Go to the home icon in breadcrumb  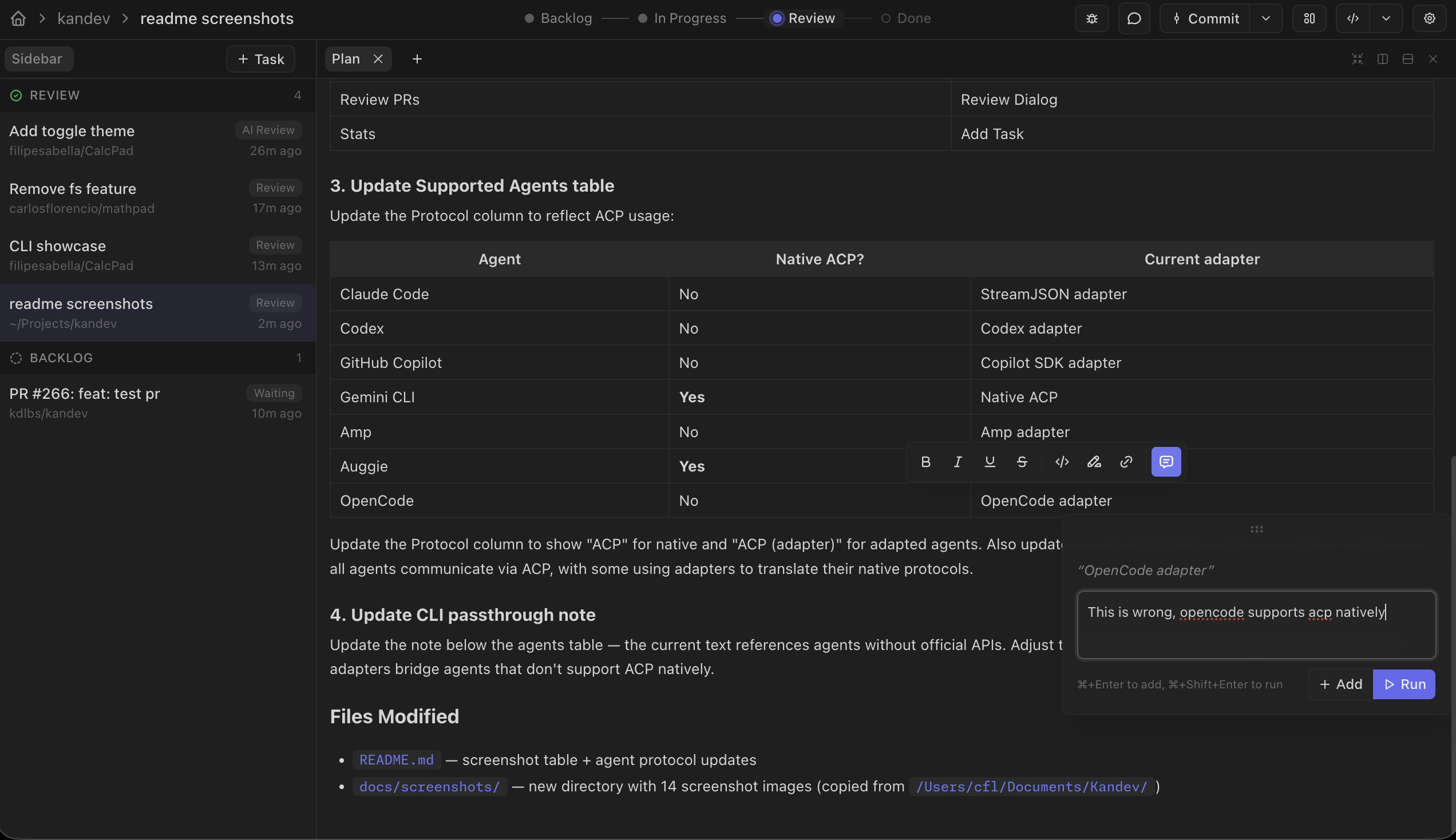click(18, 18)
